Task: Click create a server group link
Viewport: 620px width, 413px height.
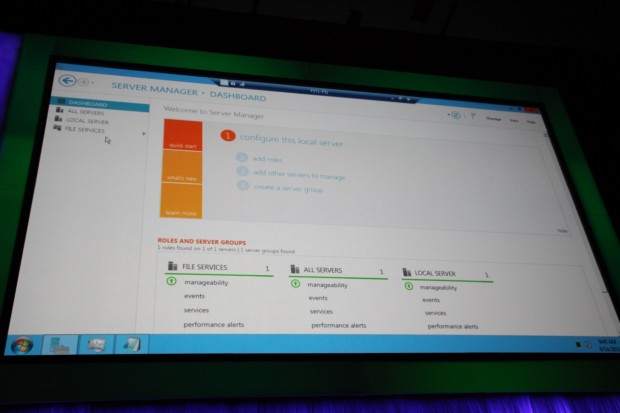Action: pyautogui.click(x=289, y=188)
